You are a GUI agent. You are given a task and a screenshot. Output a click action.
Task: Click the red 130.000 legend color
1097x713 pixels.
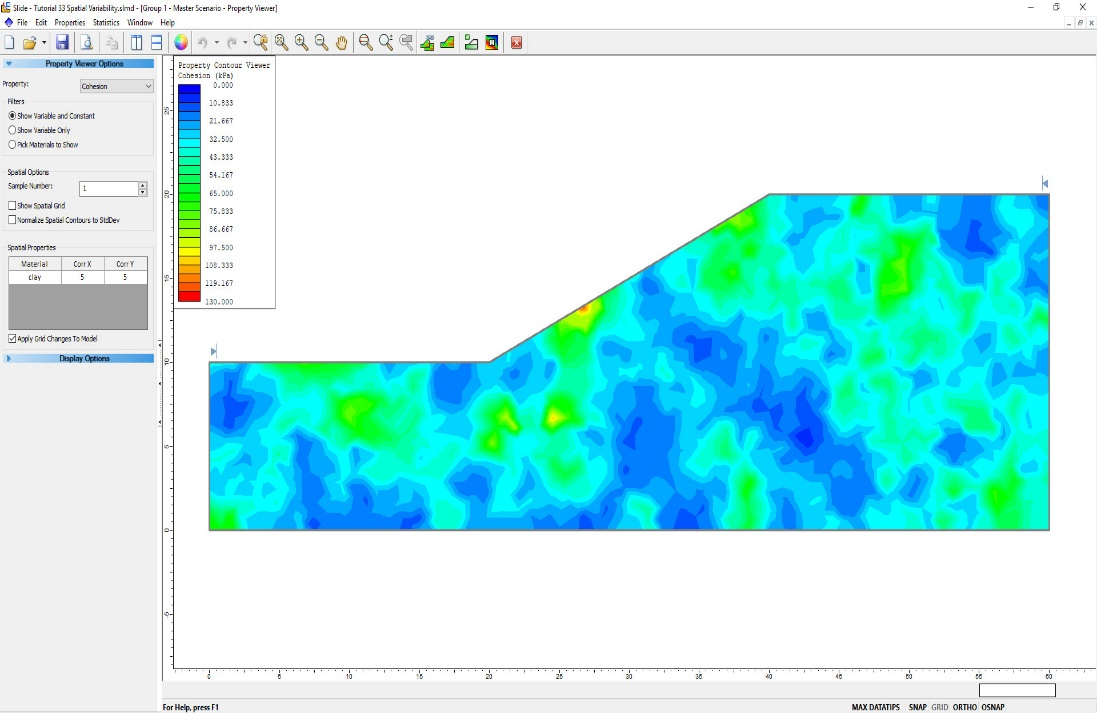coord(190,297)
